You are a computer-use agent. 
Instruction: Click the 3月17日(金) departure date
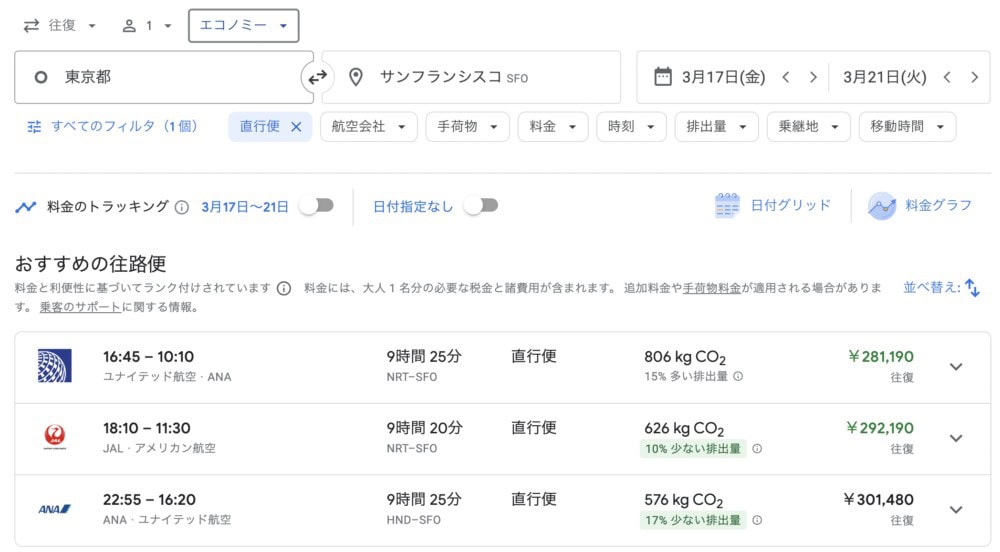[x=723, y=77]
